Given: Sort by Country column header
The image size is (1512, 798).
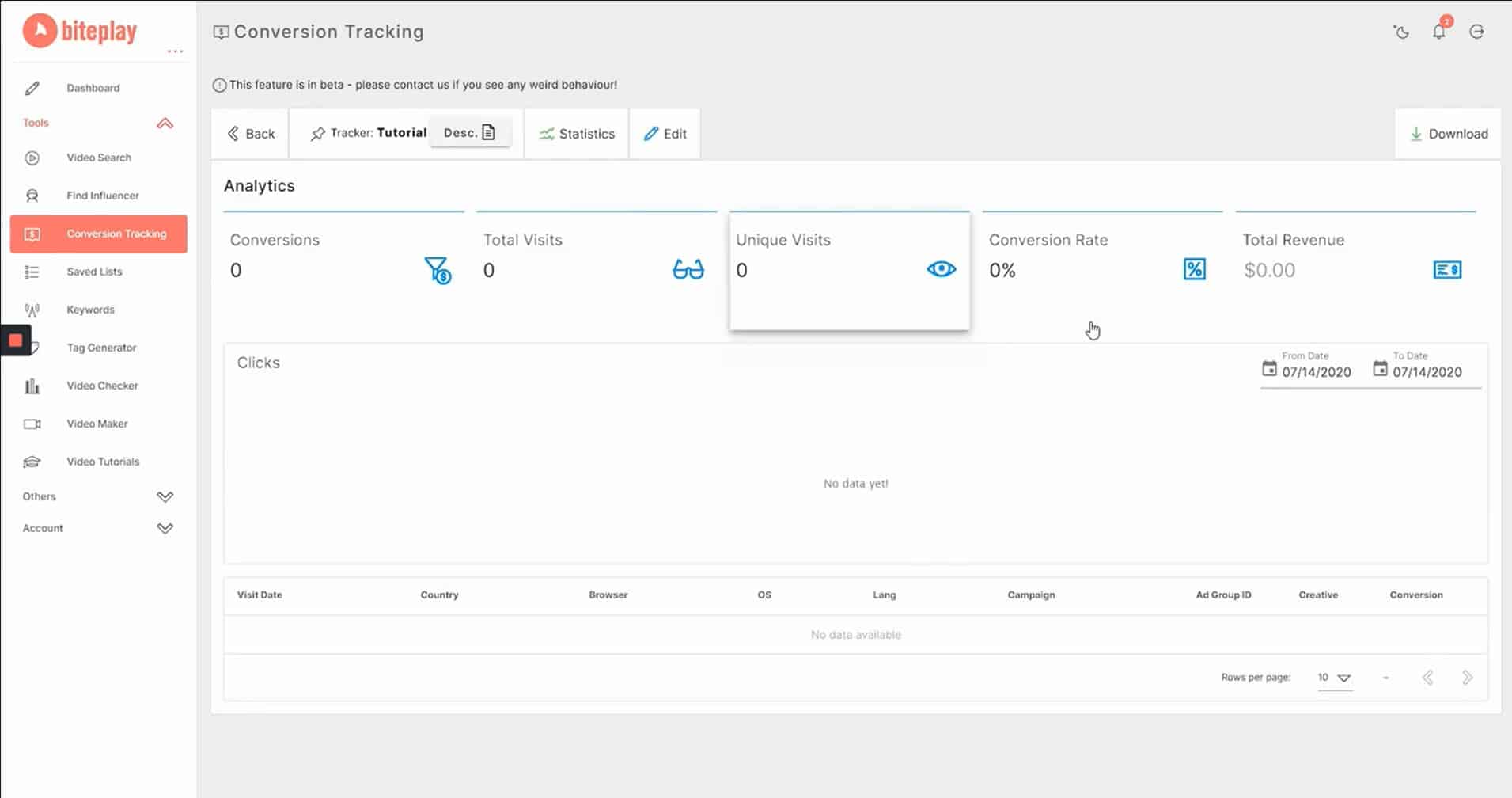Looking at the screenshot, I should pos(439,595).
